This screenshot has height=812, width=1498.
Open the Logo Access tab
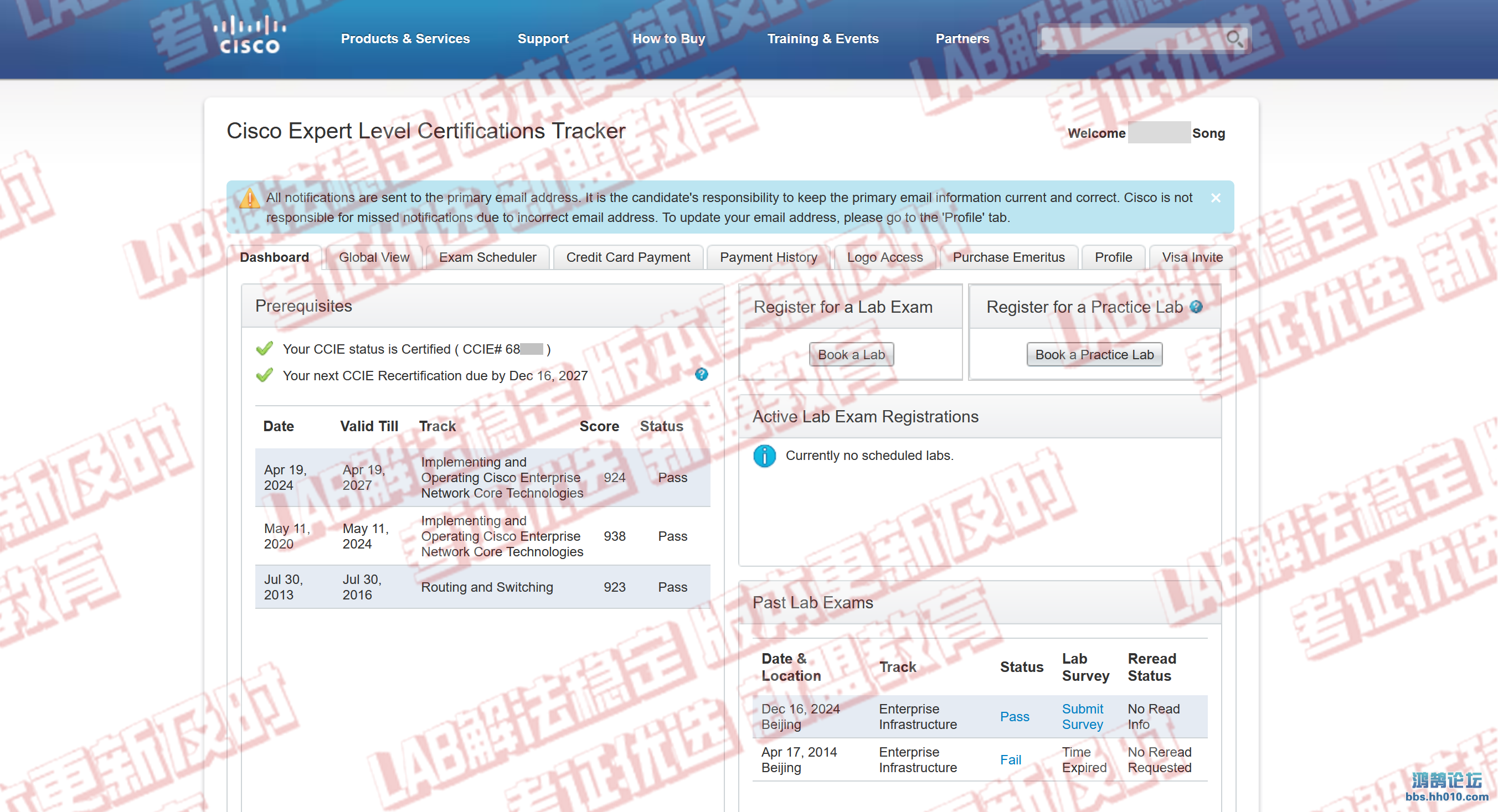pyautogui.click(x=884, y=258)
